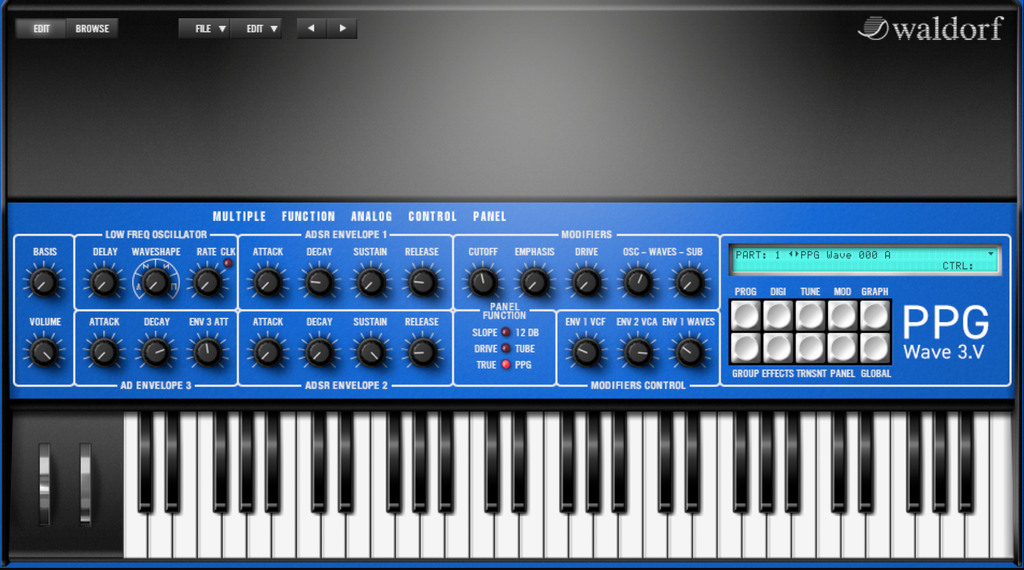
Task: Toggle the DRIVE TUBE LED
Action: click(505, 349)
